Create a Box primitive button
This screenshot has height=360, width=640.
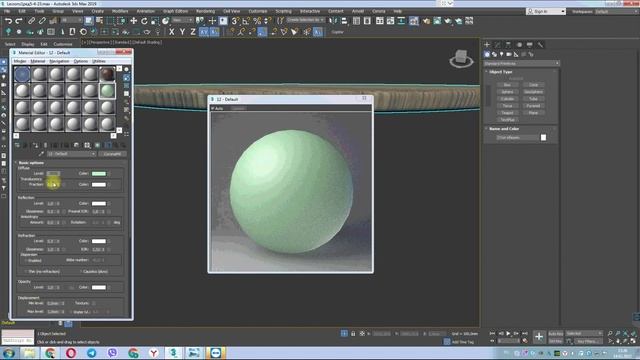(x=507, y=85)
